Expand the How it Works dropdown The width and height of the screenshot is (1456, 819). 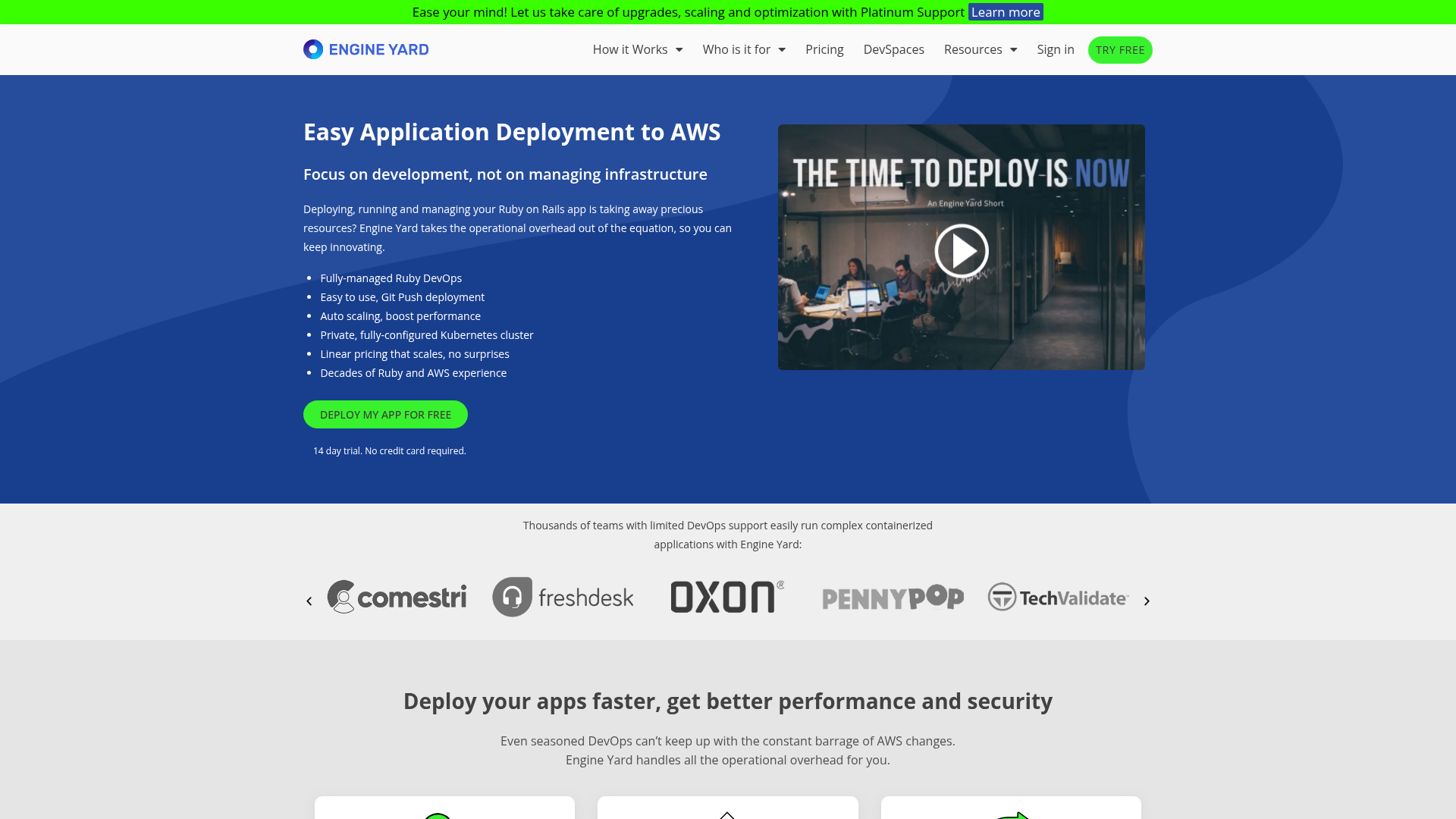point(637,49)
